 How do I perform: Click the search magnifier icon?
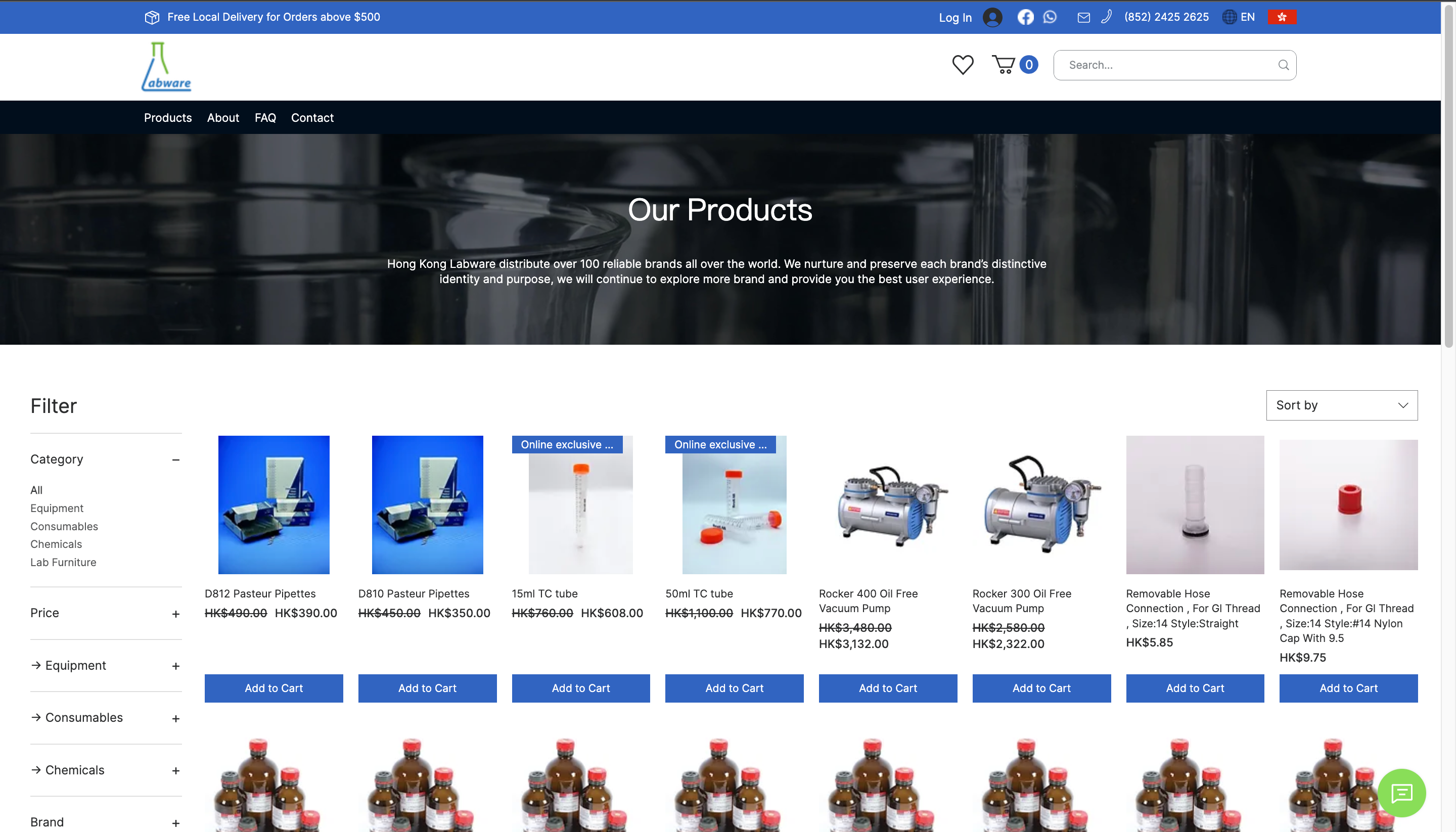coord(1284,65)
